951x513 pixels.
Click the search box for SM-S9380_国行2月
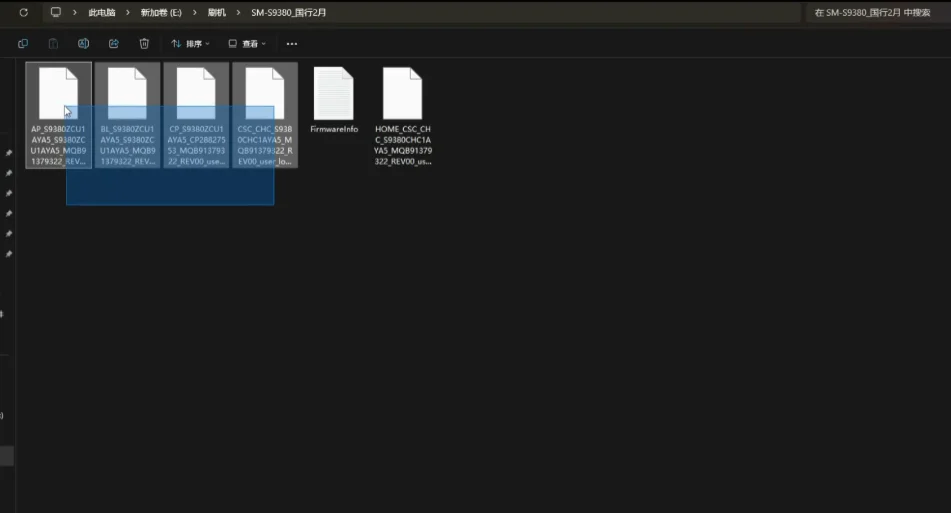(872, 12)
